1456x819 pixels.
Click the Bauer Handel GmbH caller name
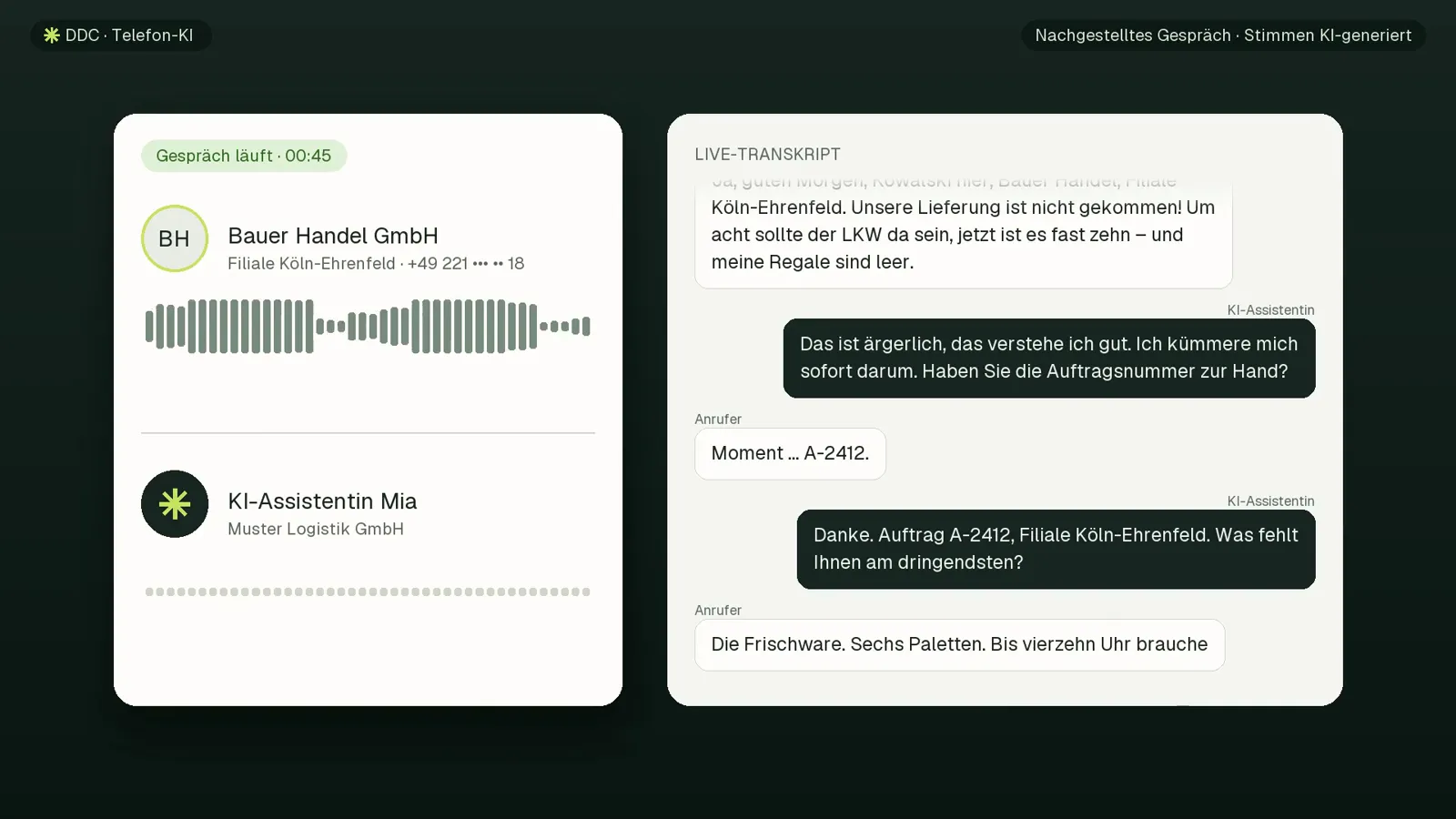click(333, 236)
